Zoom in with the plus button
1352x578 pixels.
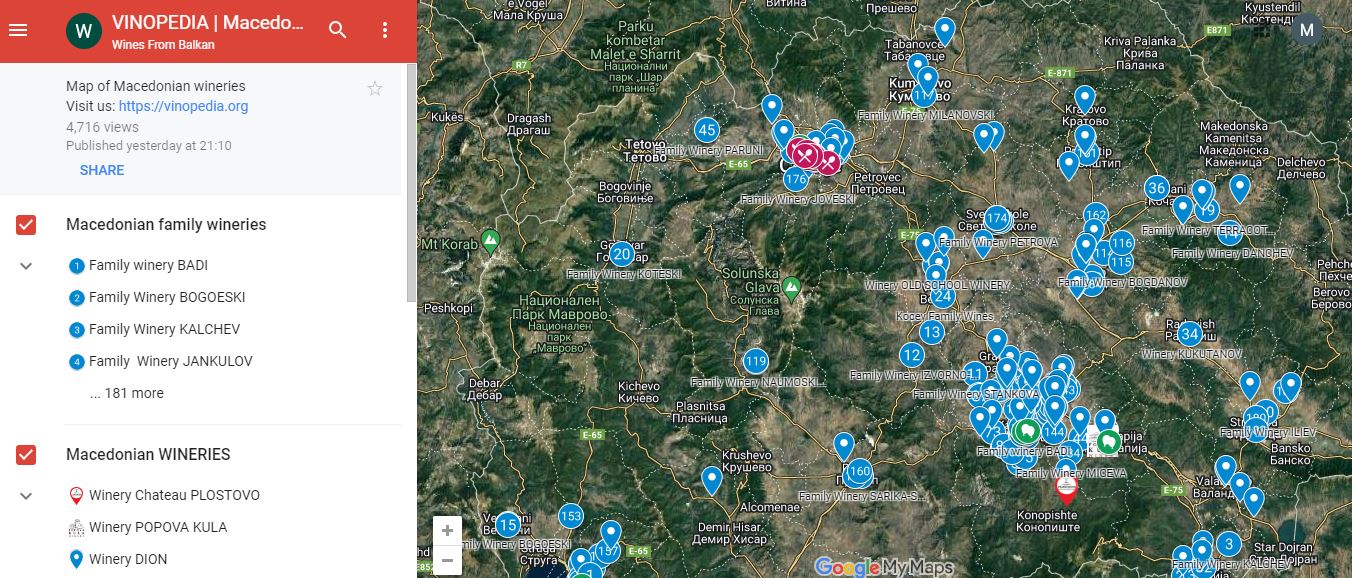point(447,531)
